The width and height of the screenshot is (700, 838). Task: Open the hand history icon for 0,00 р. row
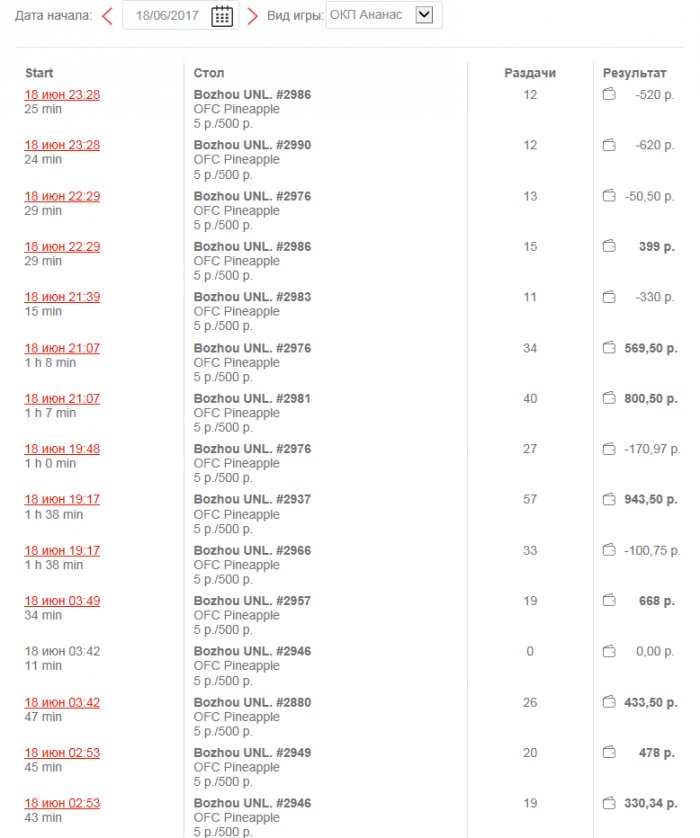pyautogui.click(x=609, y=651)
